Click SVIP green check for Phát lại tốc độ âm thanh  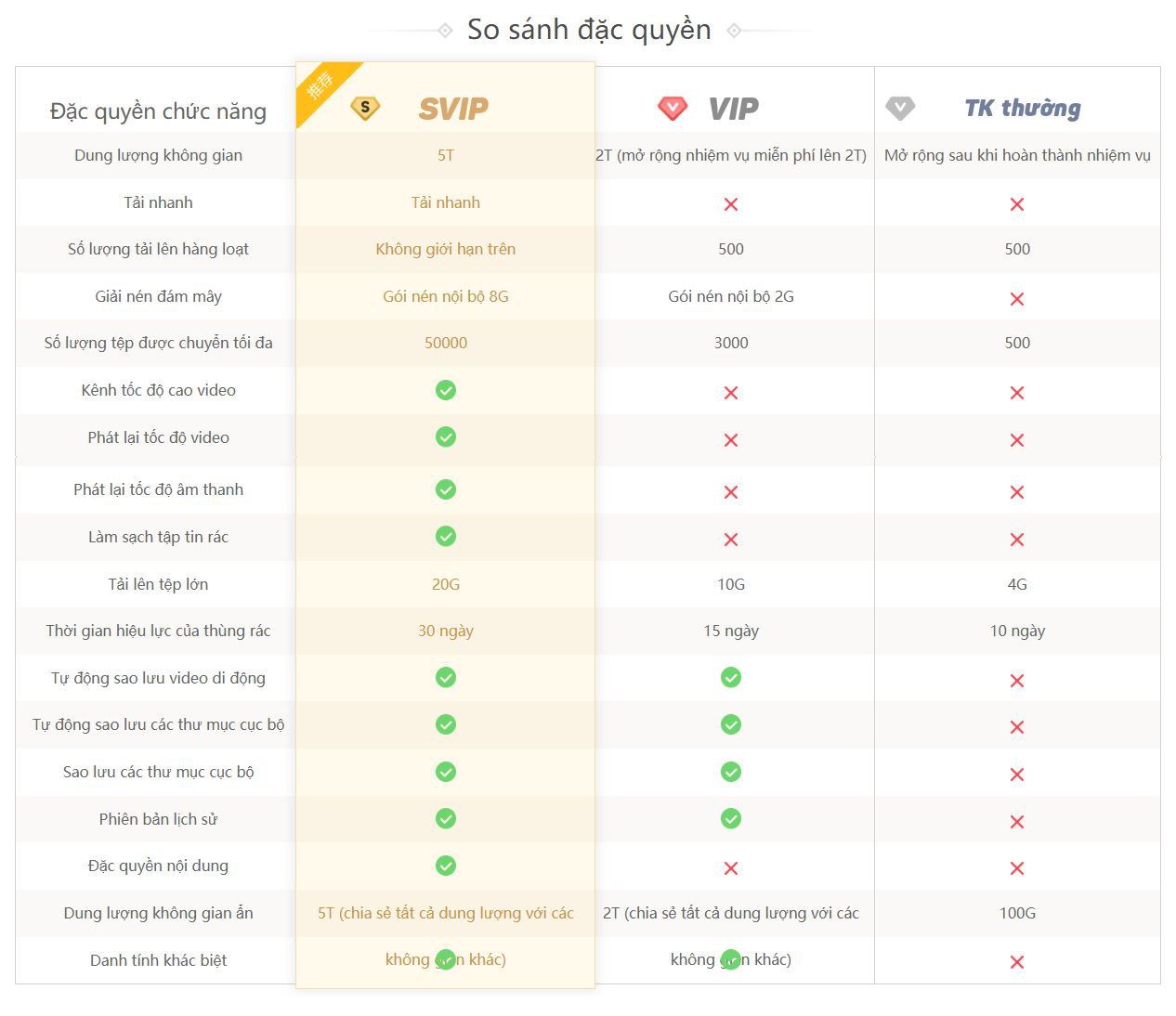(446, 489)
